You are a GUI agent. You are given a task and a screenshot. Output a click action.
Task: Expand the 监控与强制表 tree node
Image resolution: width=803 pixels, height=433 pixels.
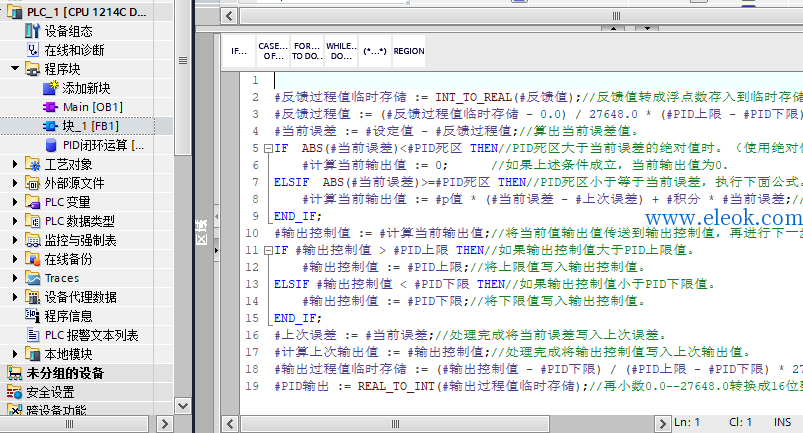click(15, 240)
